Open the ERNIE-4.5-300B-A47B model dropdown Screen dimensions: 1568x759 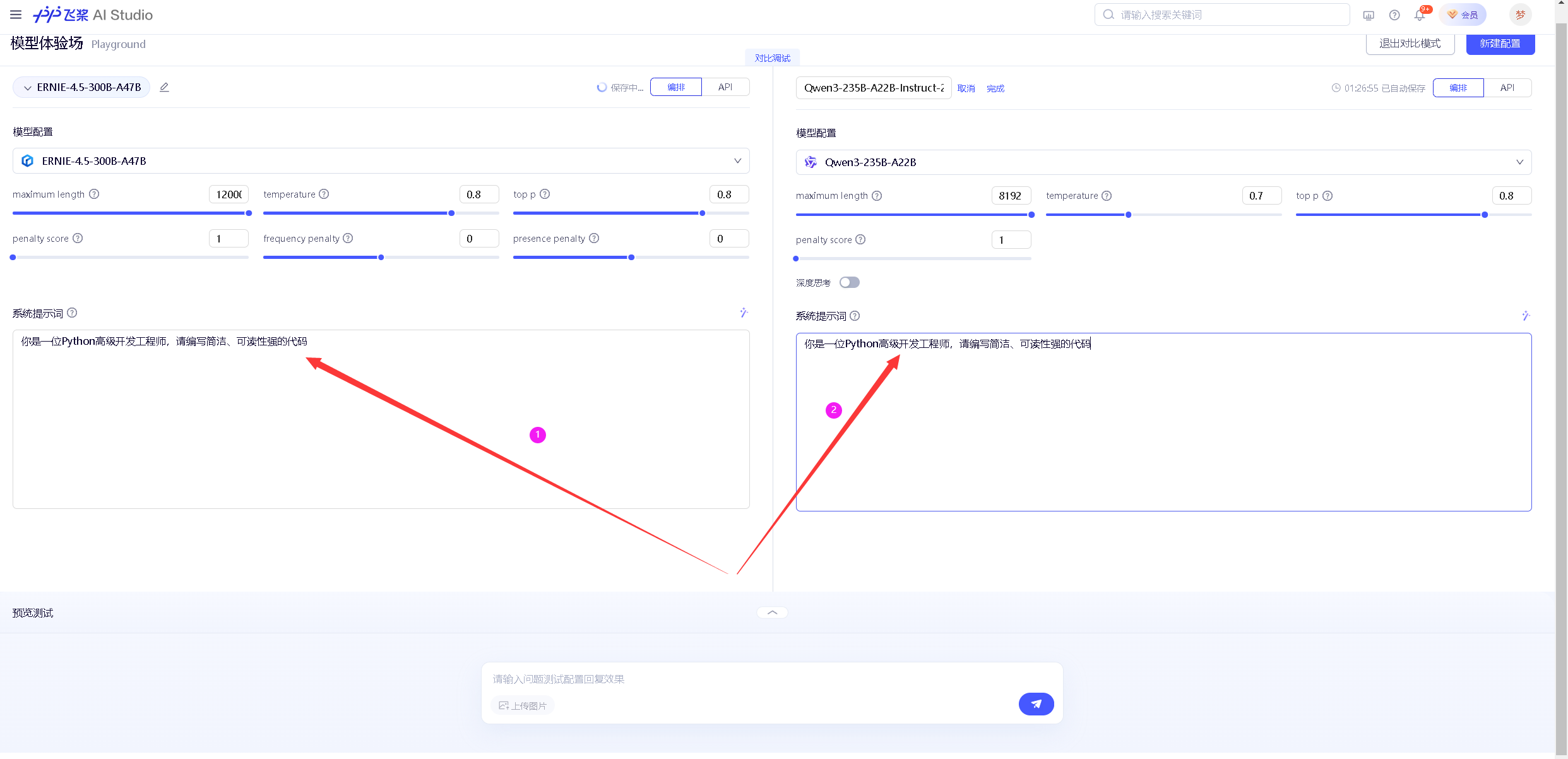point(381,161)
